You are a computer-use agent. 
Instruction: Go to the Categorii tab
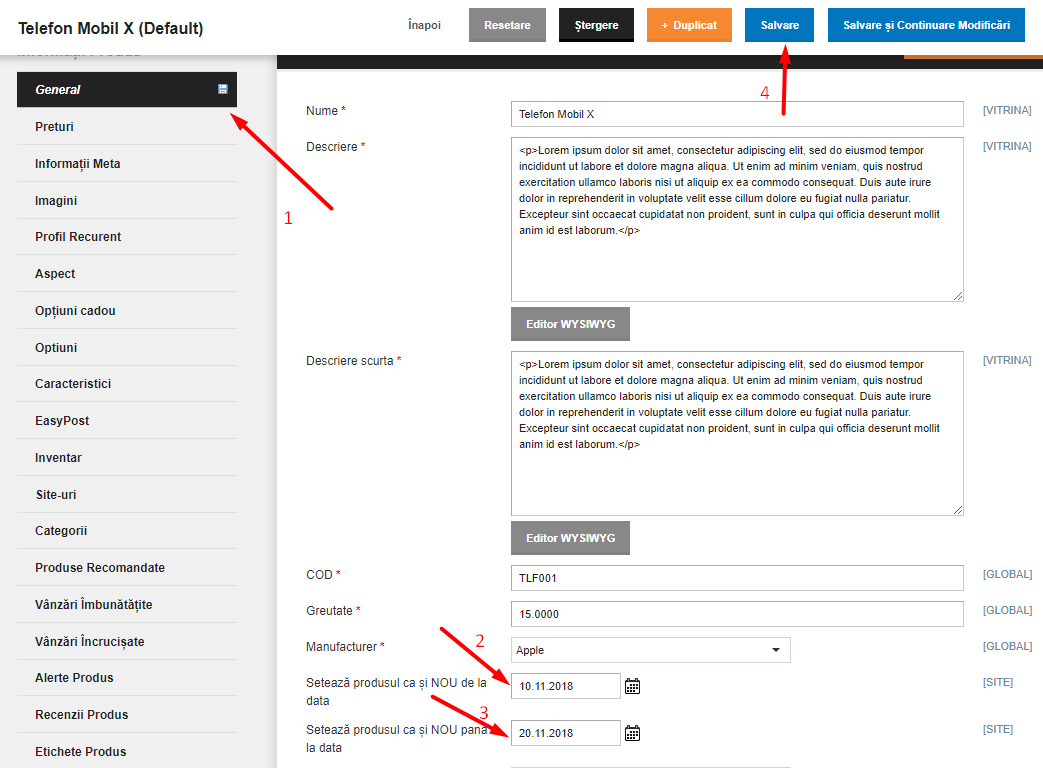126,531
